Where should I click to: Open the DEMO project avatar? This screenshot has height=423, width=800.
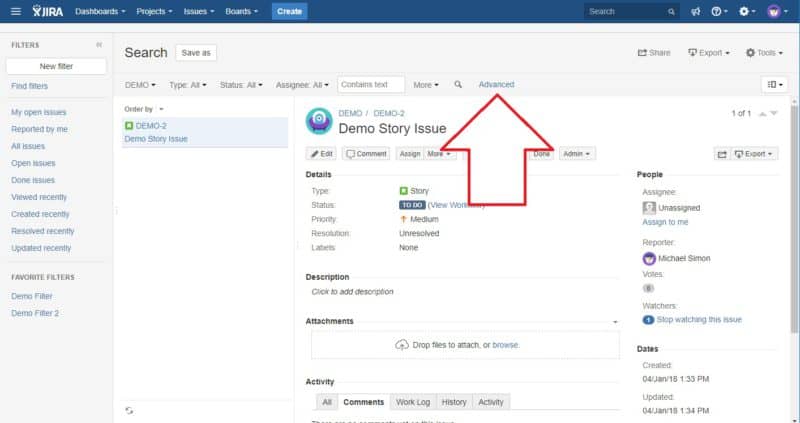[x=319, y=121]
